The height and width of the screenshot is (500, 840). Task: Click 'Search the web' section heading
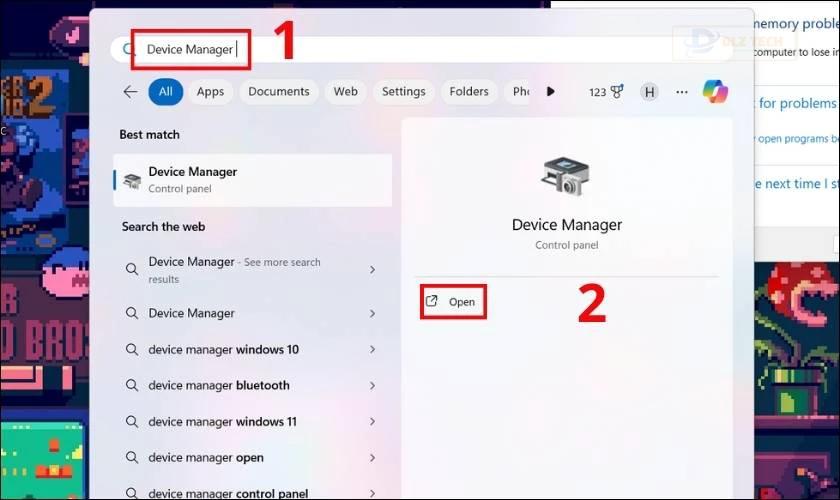pyautogui.click(x=163, y=227)
